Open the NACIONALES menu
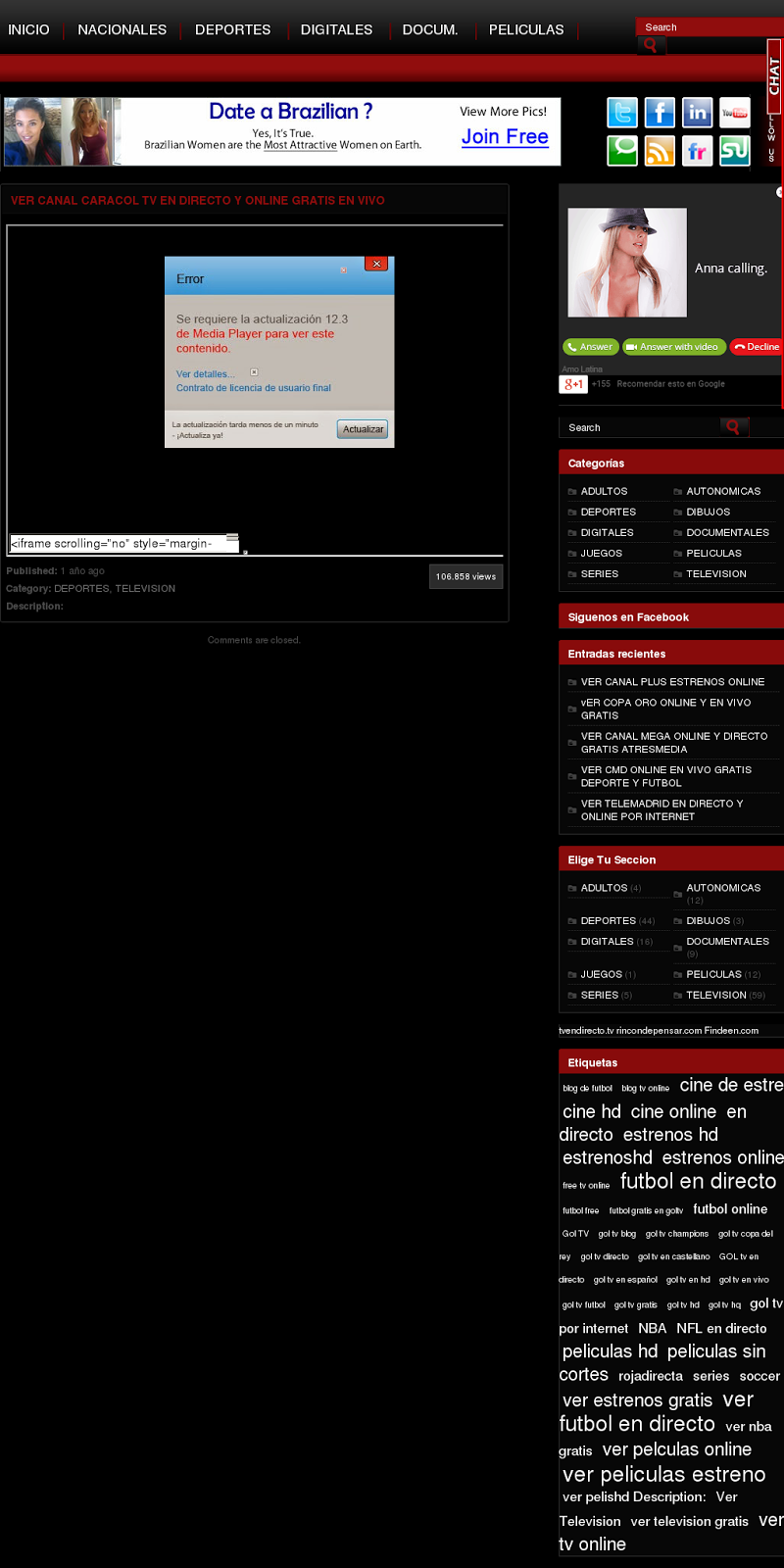The width and height of the screenshot is (784, 1568). click(122, 29)
